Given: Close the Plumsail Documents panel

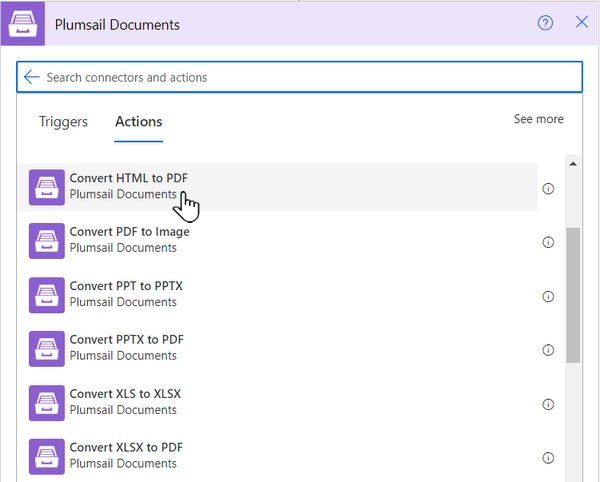Looking at the screenshot, I should 582,22.
